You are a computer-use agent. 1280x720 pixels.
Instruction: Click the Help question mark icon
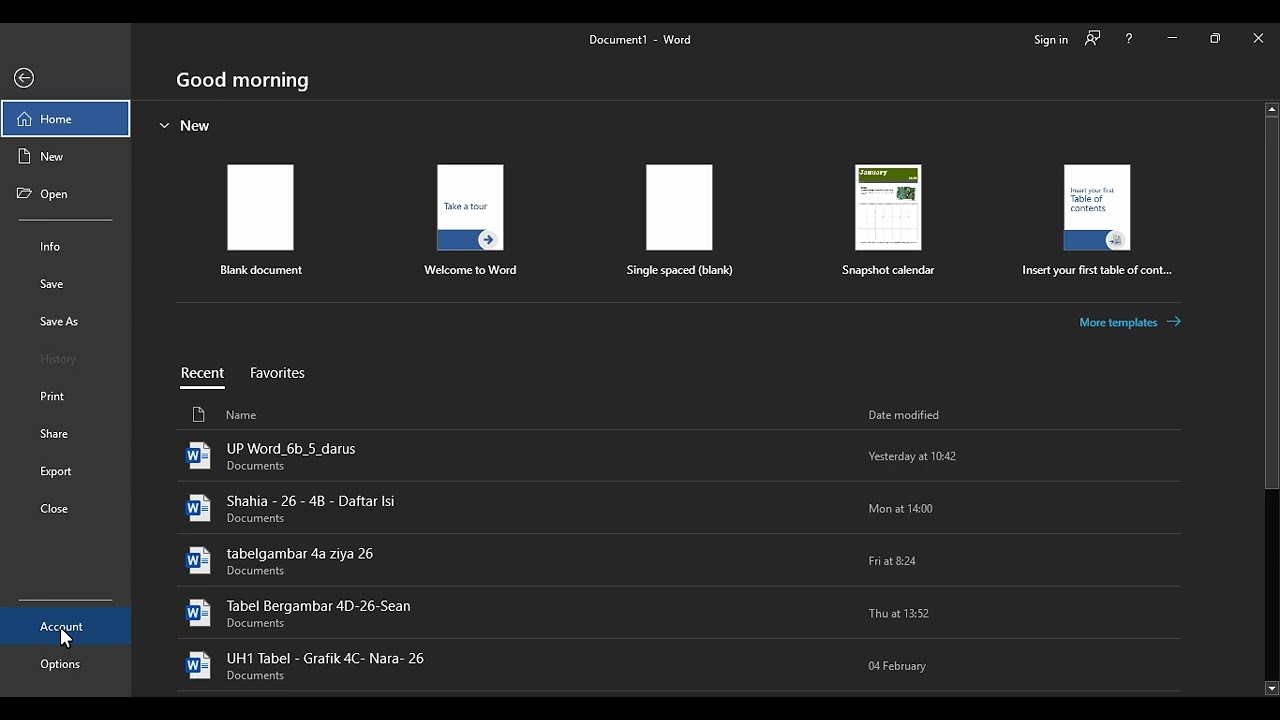click(x=1129, y=39)
